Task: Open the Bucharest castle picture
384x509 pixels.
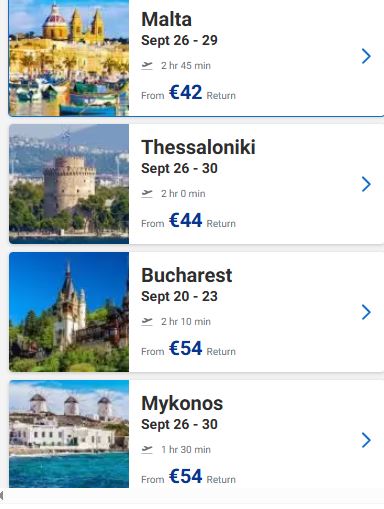Action: (69, 312)
